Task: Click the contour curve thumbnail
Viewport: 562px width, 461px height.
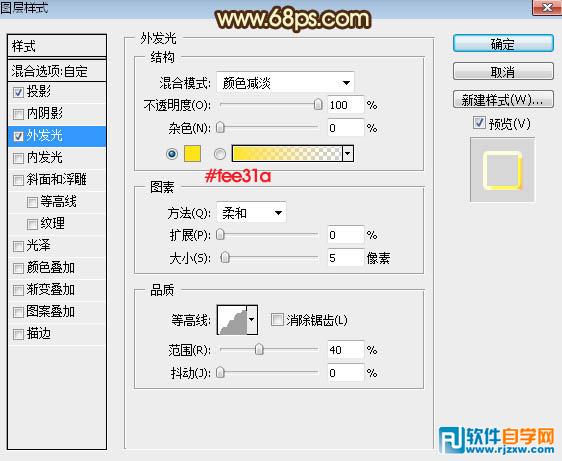Action: tap(232, 320)
